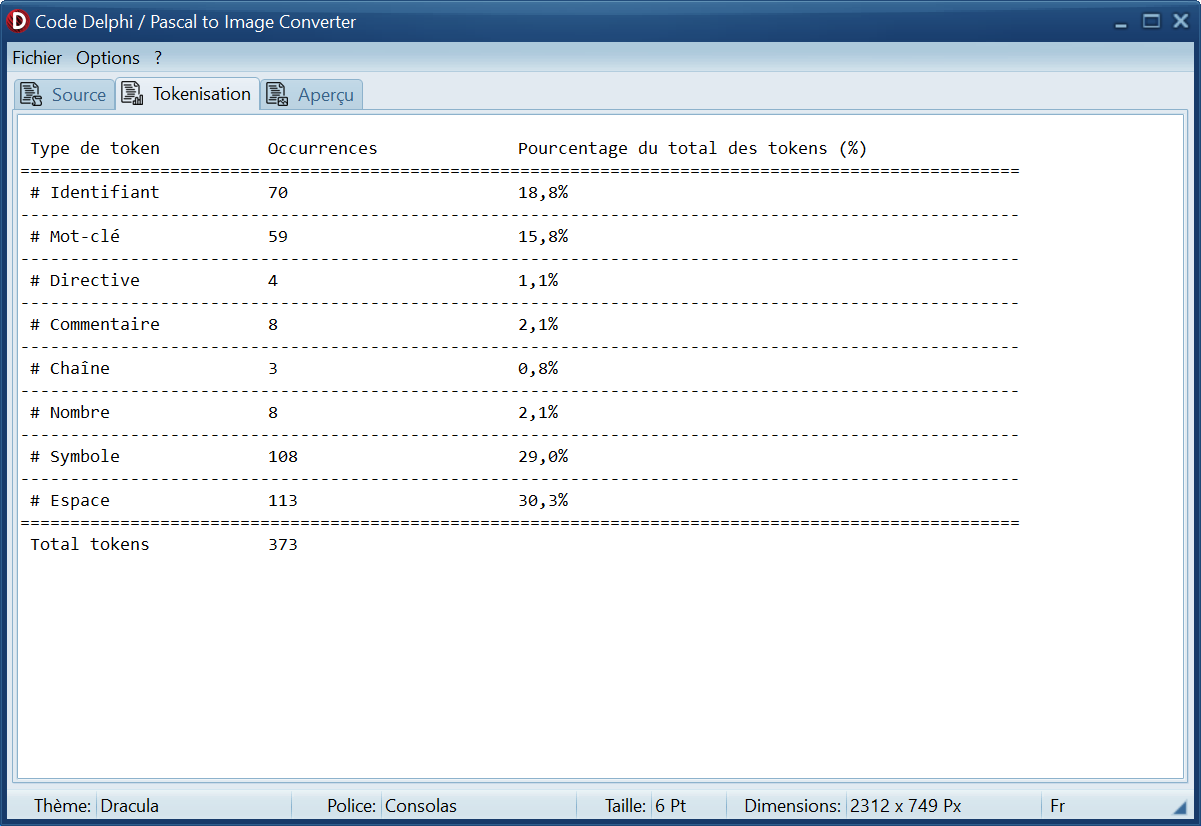Open the ? help menu
Screen dimensions: 1201x826
[x=158, y=58]
